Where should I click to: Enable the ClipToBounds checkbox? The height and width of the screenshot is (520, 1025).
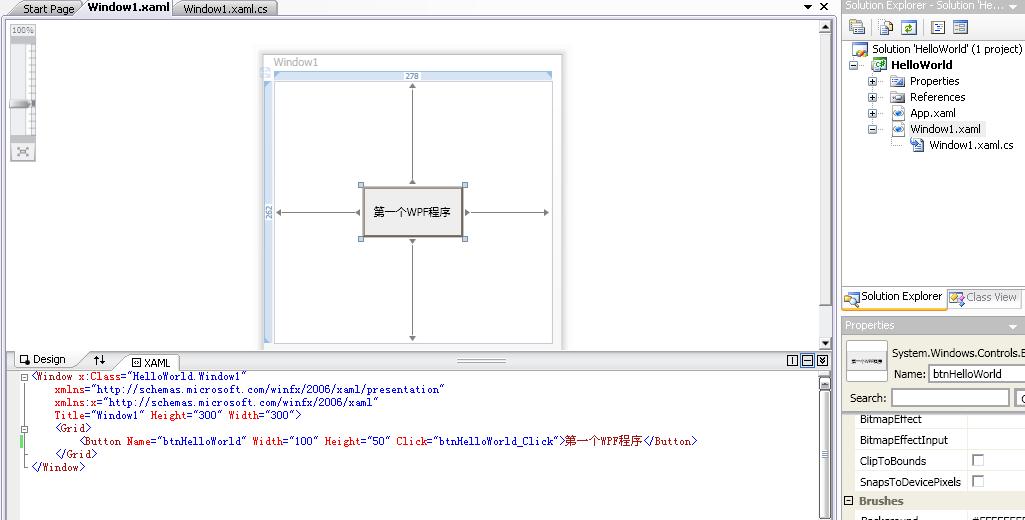pos(978,461)
